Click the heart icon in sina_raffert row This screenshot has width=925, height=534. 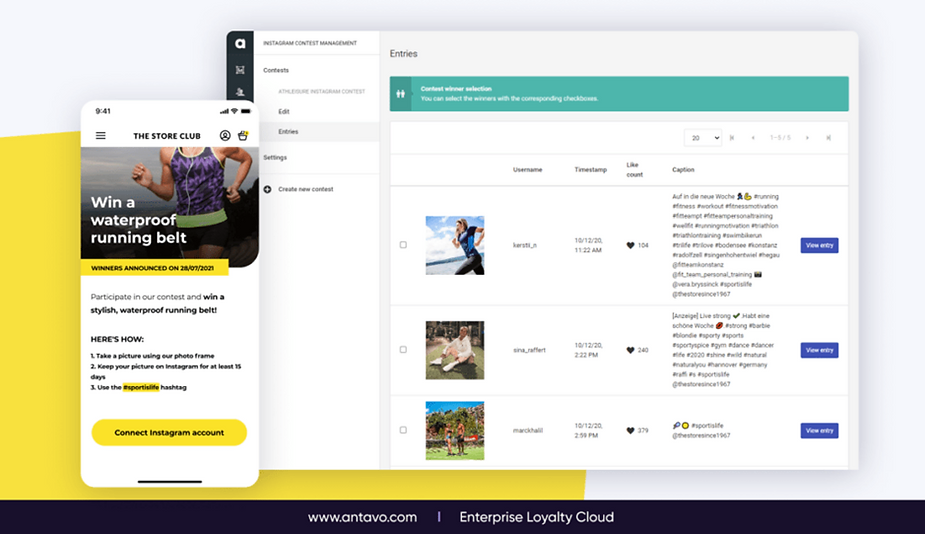click(x=630, y=350)
